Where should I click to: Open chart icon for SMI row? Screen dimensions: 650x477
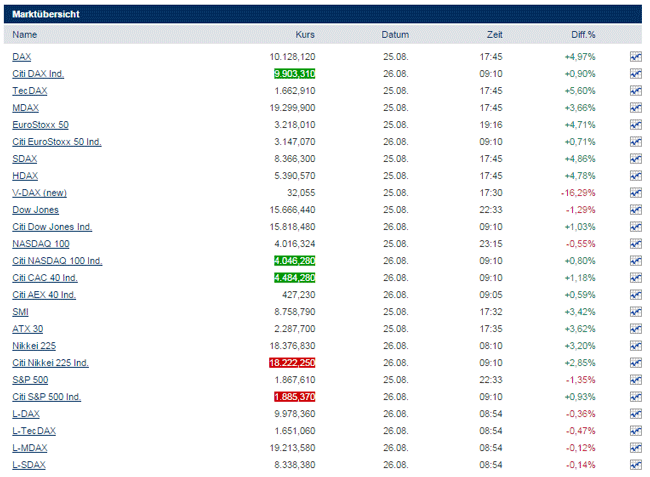tap(635, 312)
